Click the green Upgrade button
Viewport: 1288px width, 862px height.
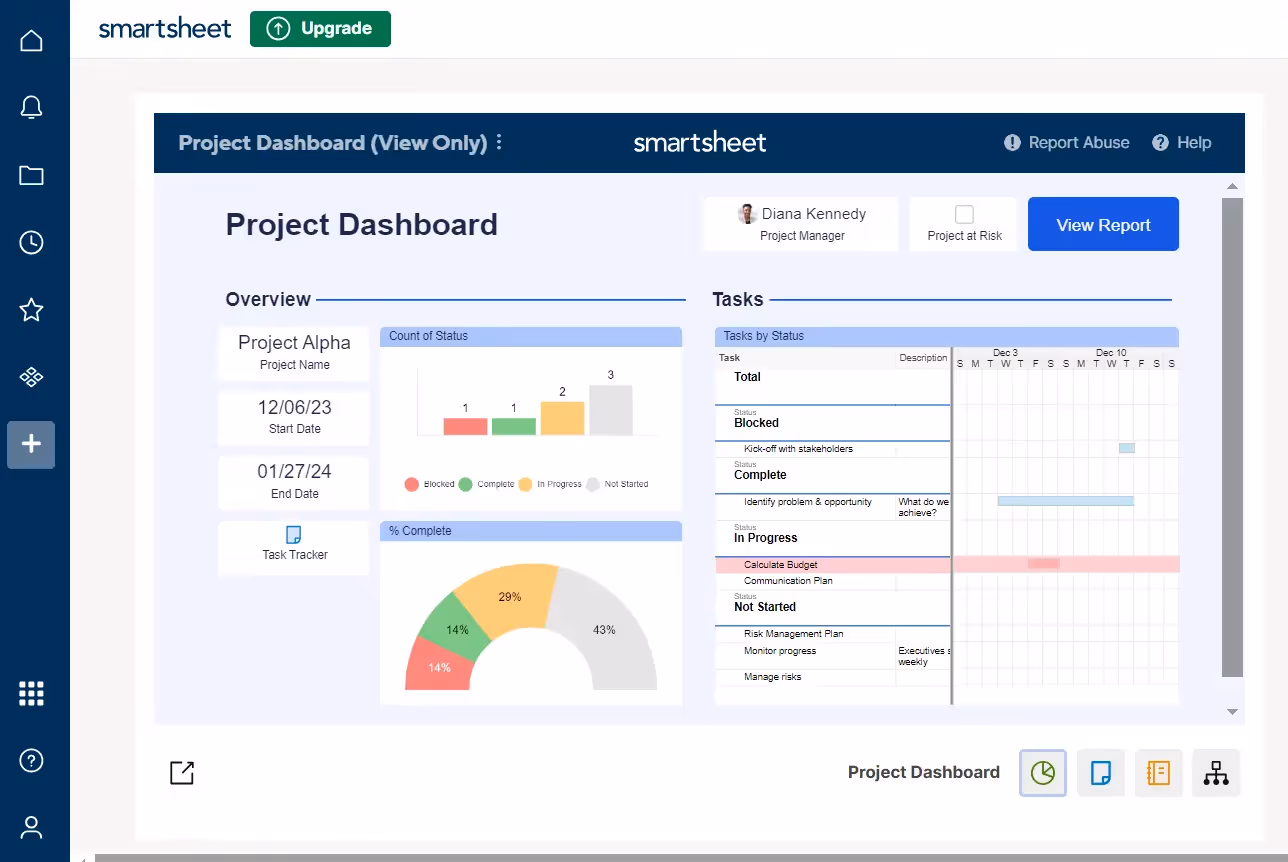point(320,29)
